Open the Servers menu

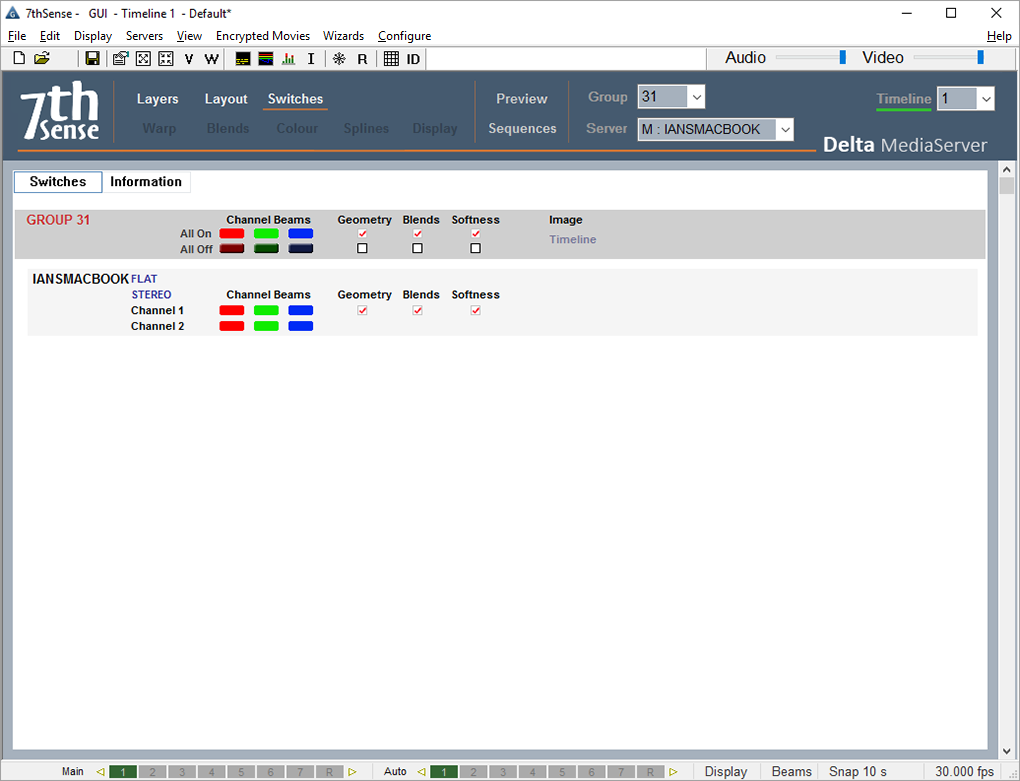[144, 36]
